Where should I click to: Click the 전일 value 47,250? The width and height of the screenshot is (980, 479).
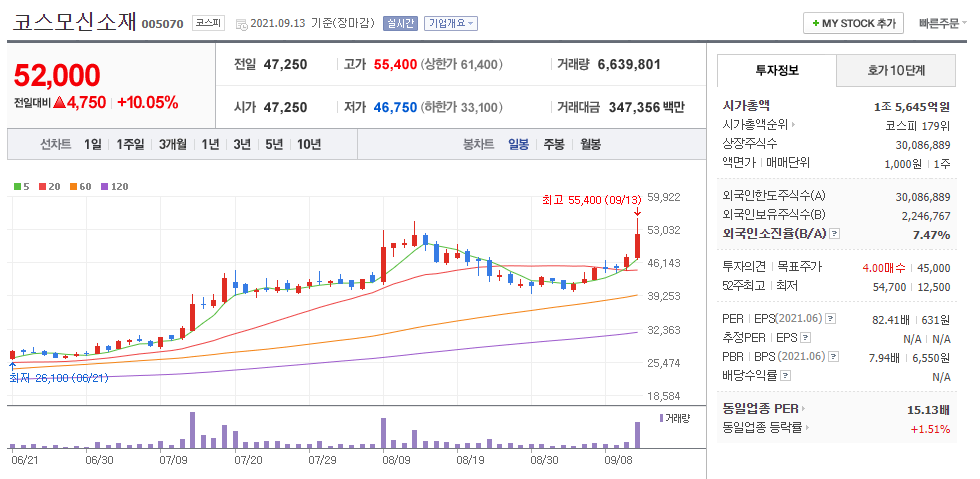click(x=285, y=64)
